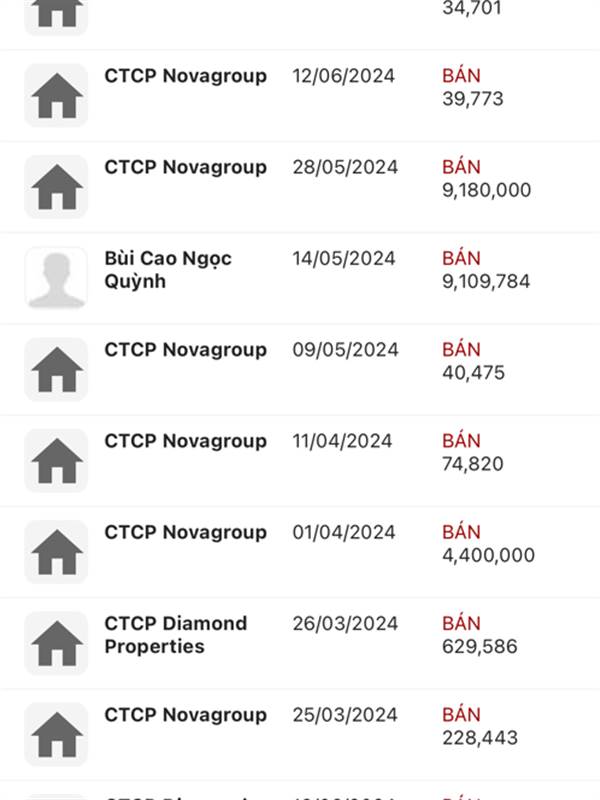Select the date 26/03/2024
The width and height of the screenshot is (600, 800).
(x=345, y=623)
